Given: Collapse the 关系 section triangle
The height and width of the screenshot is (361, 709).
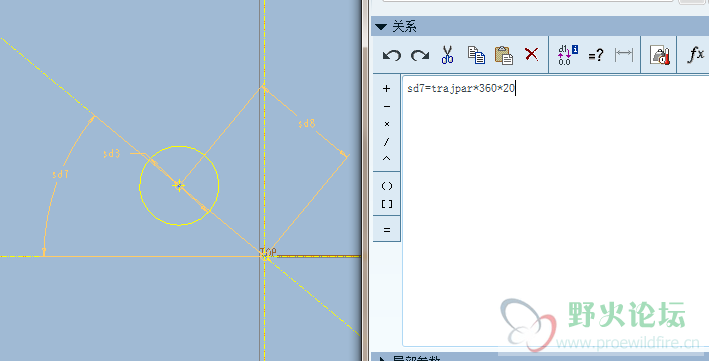Looking at the screenshot, I should pyautogui.click(x=381, y=27).
